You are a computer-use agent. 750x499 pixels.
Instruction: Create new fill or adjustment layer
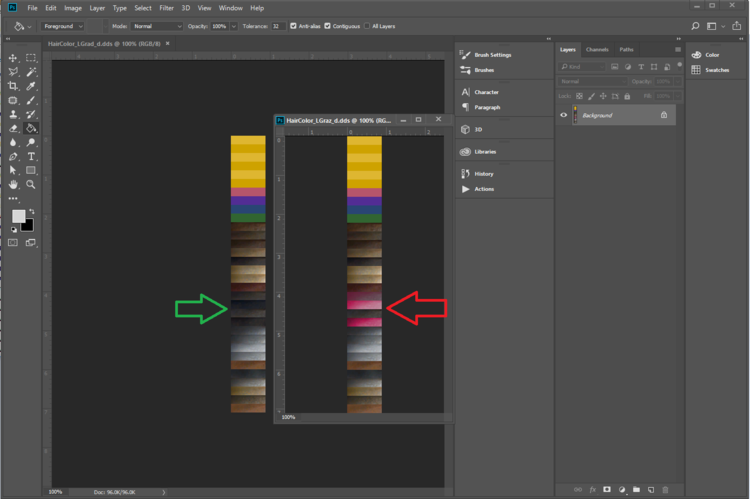(622, 489)
